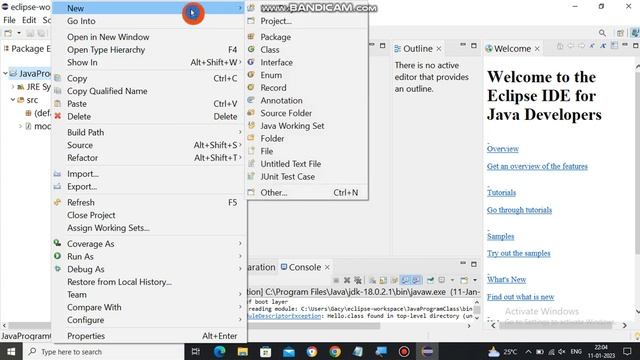Image resolution: width=640 pixels, height=360 pixels.
Task: Click Copy in context menu
Action: pos(149,78)
